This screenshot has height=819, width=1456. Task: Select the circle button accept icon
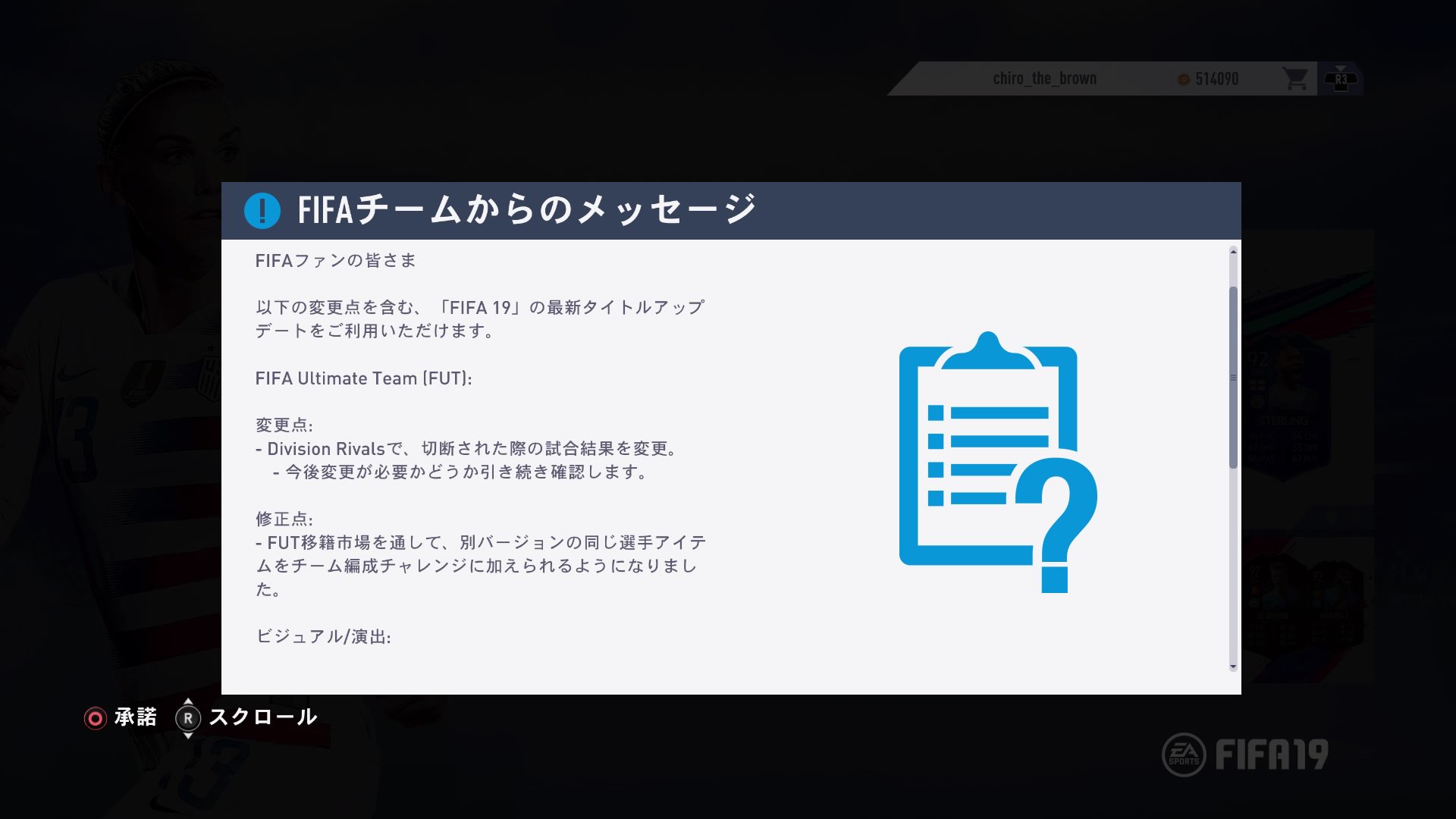tap(96, 718)
